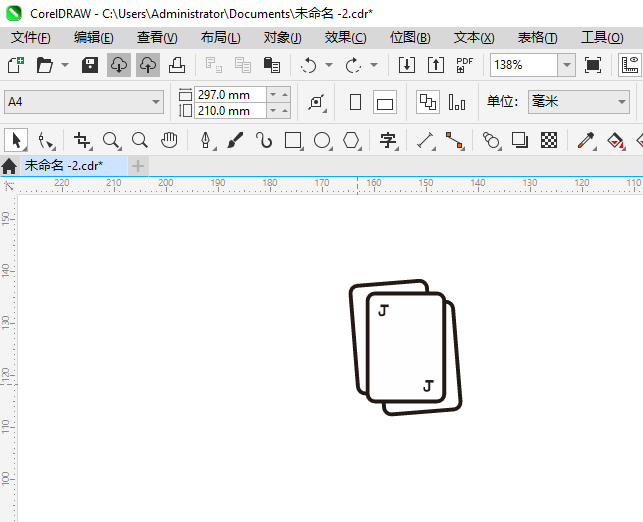Open the 效果(C) menu
Screen dimensions: 643x522
pyautogui.click(x=345, y=37)
